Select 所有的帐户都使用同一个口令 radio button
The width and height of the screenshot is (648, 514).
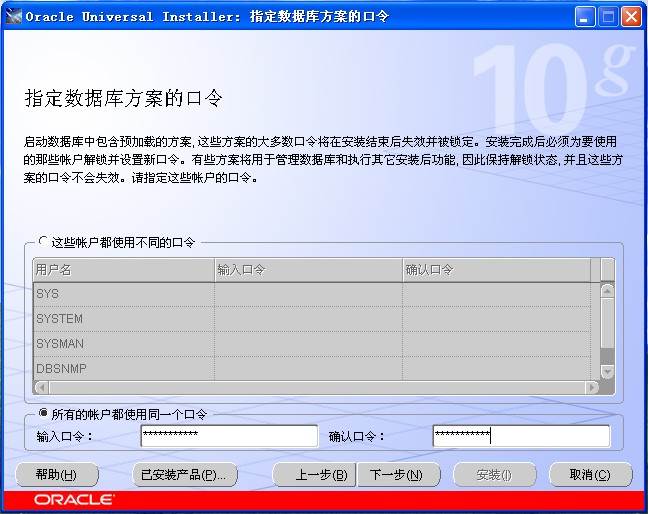pos(43,413)
